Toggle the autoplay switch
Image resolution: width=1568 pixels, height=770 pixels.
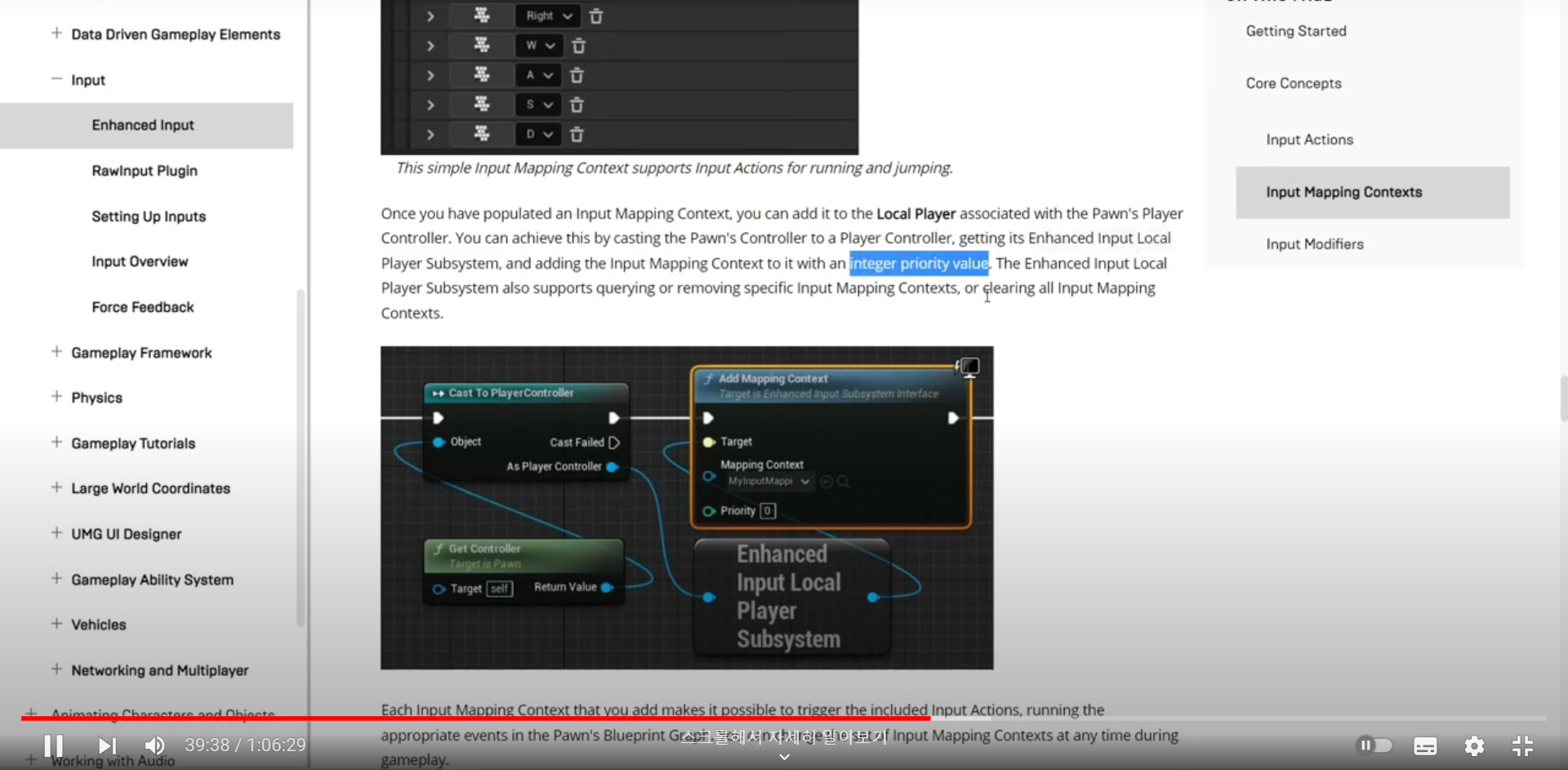tap(1374, 746)
